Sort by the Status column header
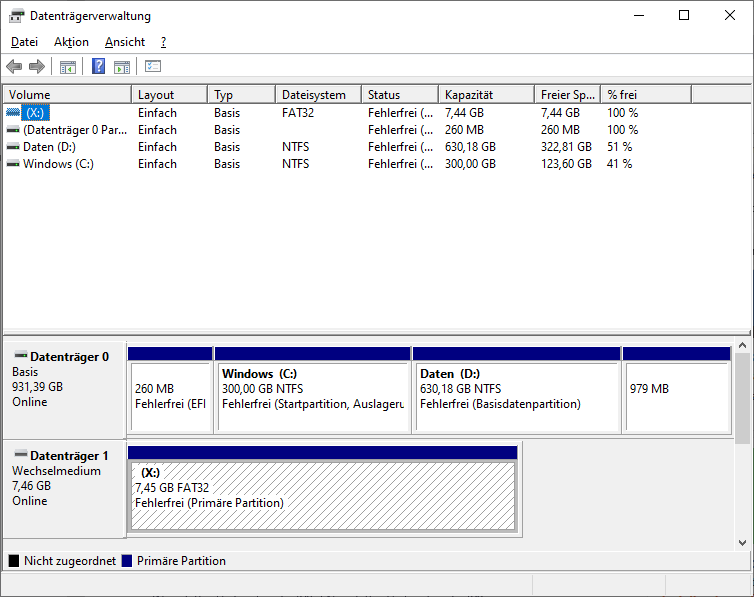This screenshot has height=597, width=754. click(x=400, y=95)
